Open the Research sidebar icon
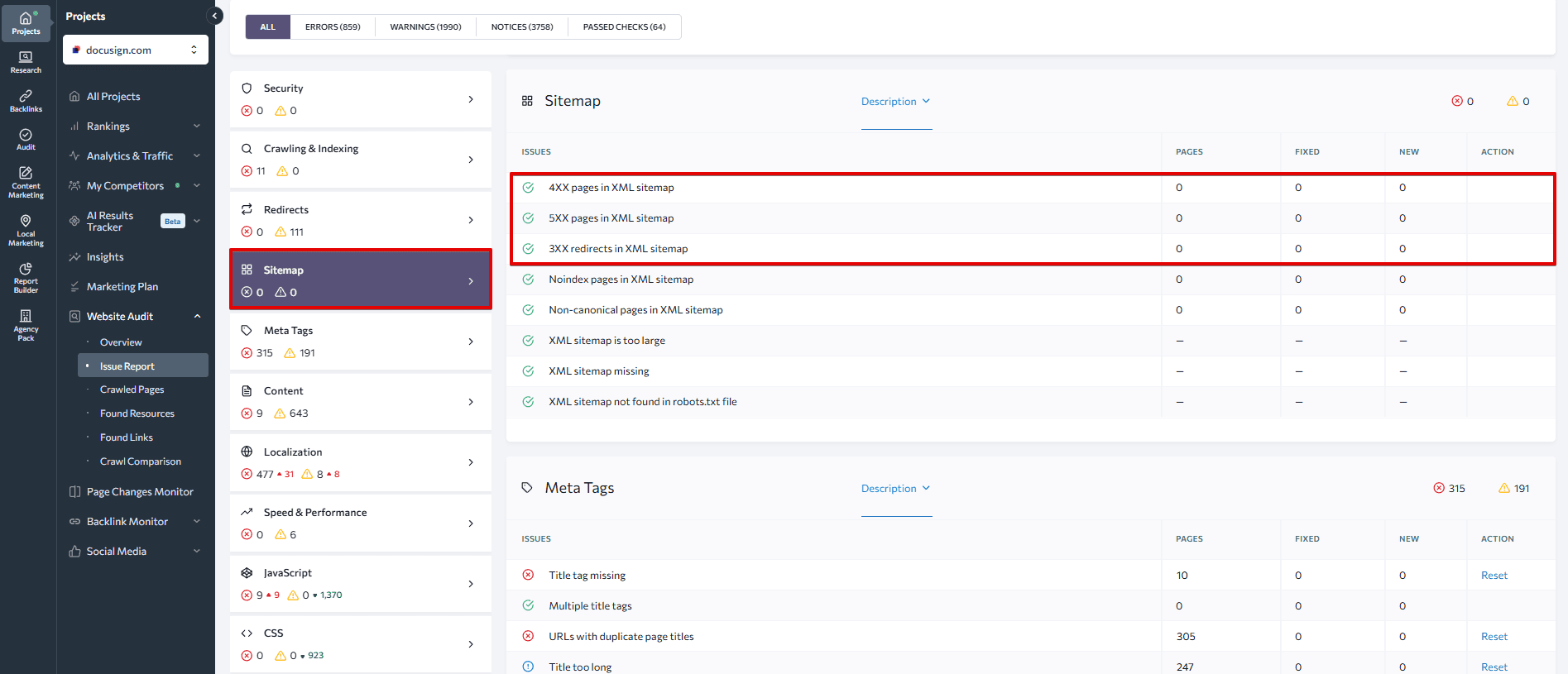This screenshot has width=1568, height=674. coord(26,62)
